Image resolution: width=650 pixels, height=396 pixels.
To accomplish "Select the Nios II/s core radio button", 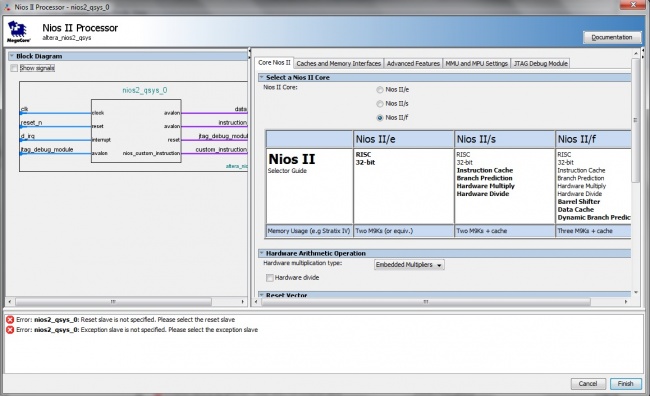I will click(x=379, y=104).
